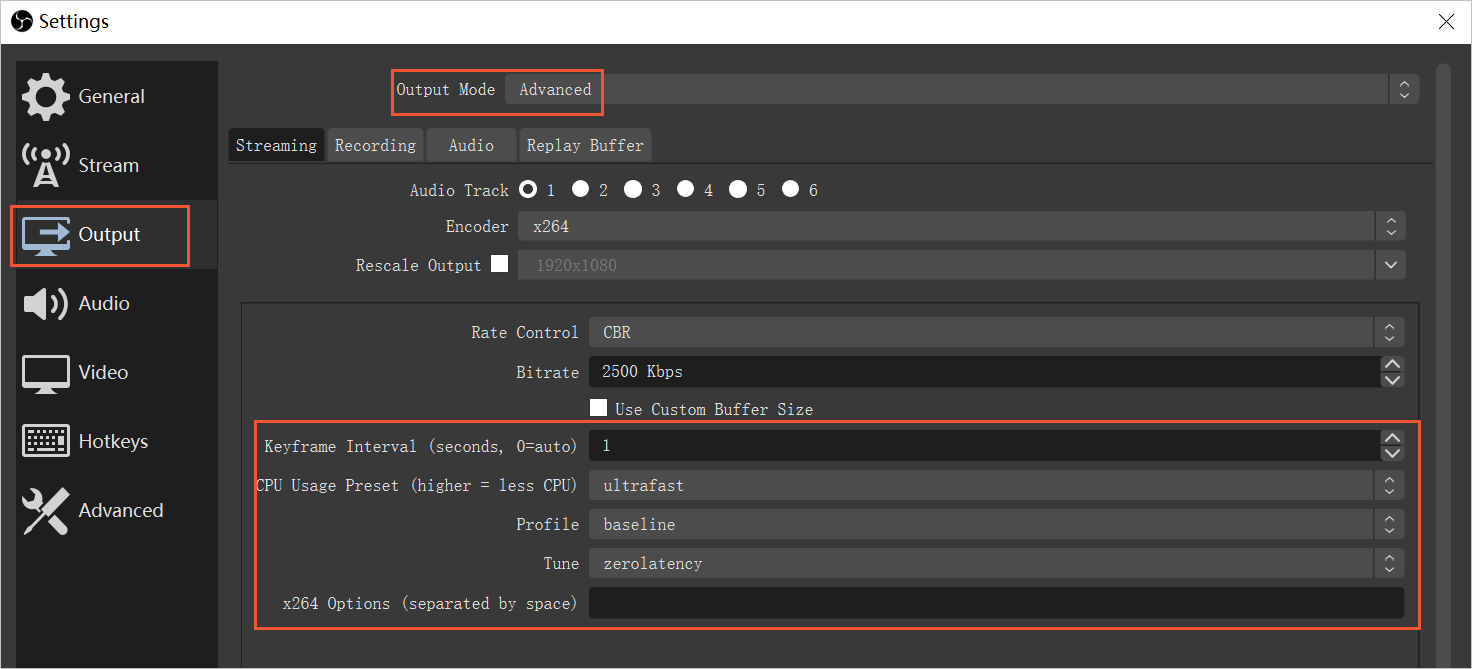Decrease the Keyframe Interval with down arrow
The image size is (1472, 669).
[1392, 454]
